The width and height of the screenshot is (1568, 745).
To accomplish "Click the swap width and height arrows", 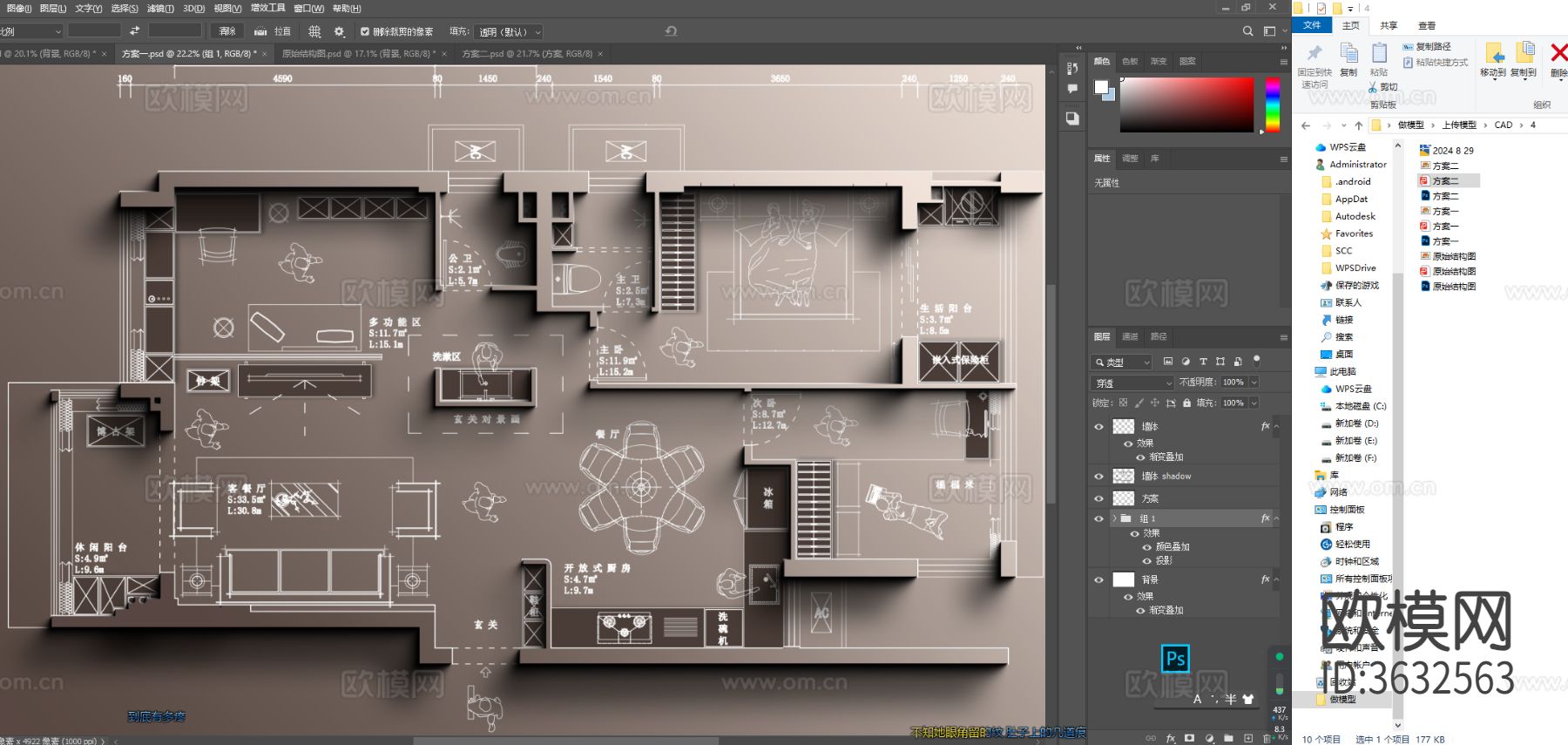I will pyautogui.click(x=134, y=31).
